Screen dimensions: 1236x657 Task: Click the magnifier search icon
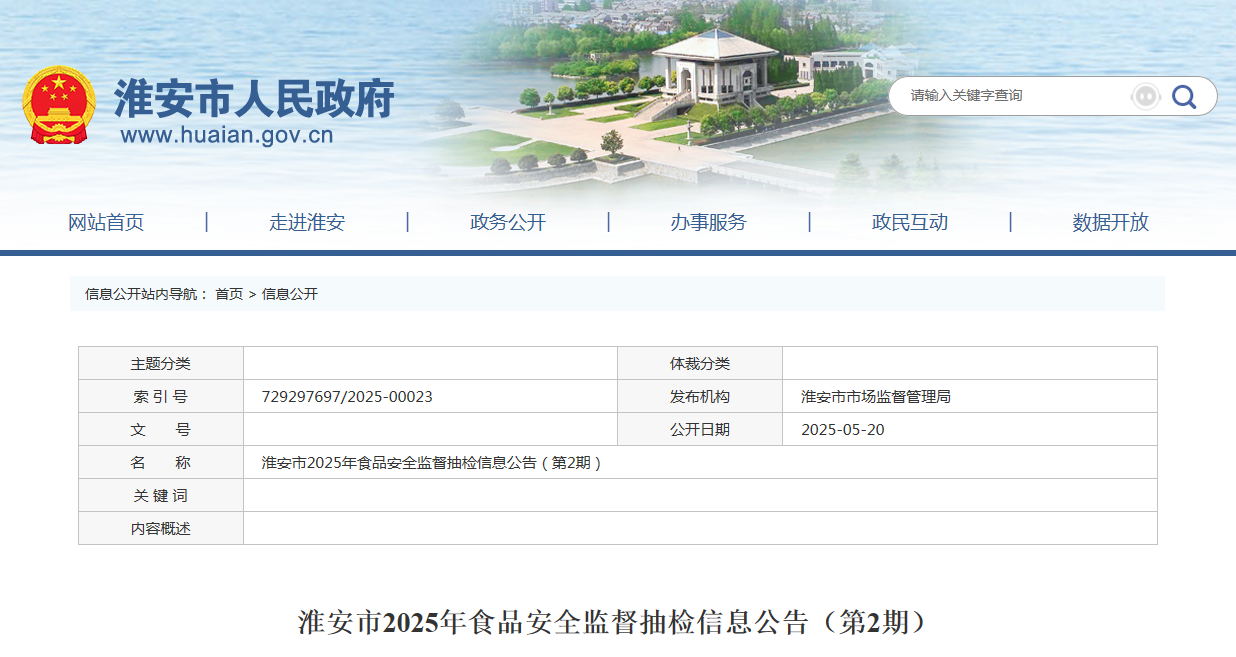coord(1184,96)
